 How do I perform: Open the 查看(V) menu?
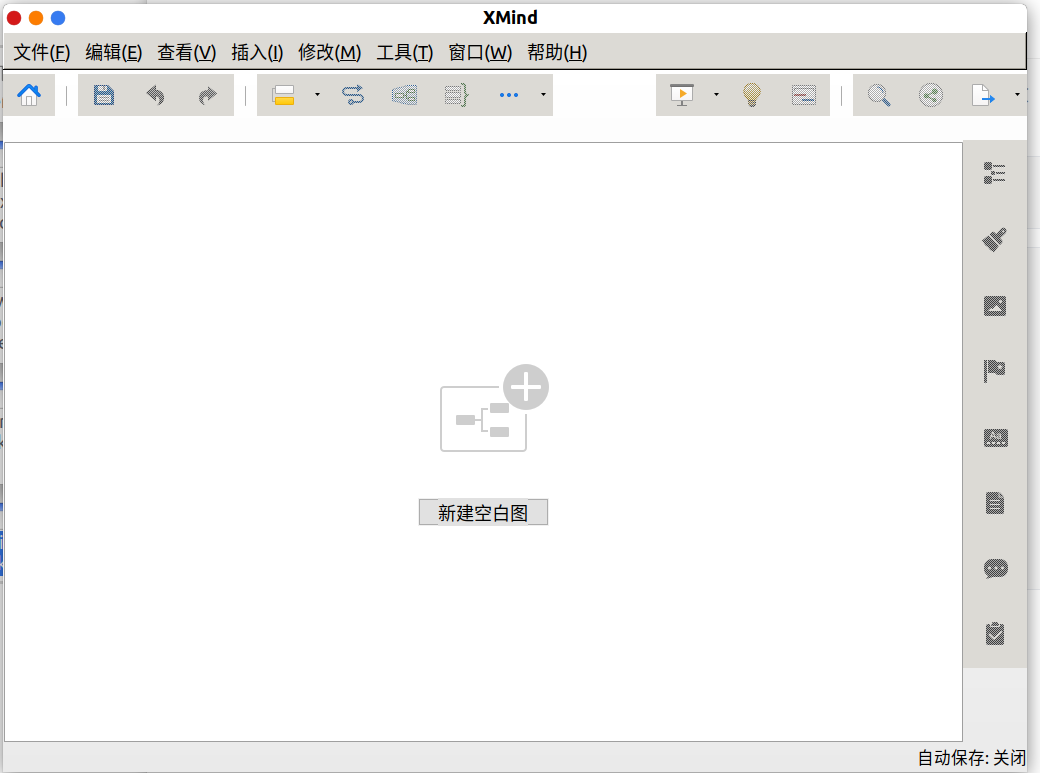186,52
